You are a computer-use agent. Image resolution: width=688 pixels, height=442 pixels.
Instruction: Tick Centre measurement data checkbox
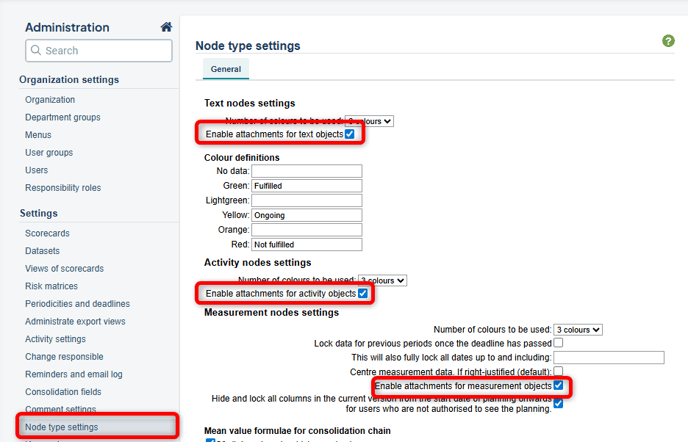point(558,372)
